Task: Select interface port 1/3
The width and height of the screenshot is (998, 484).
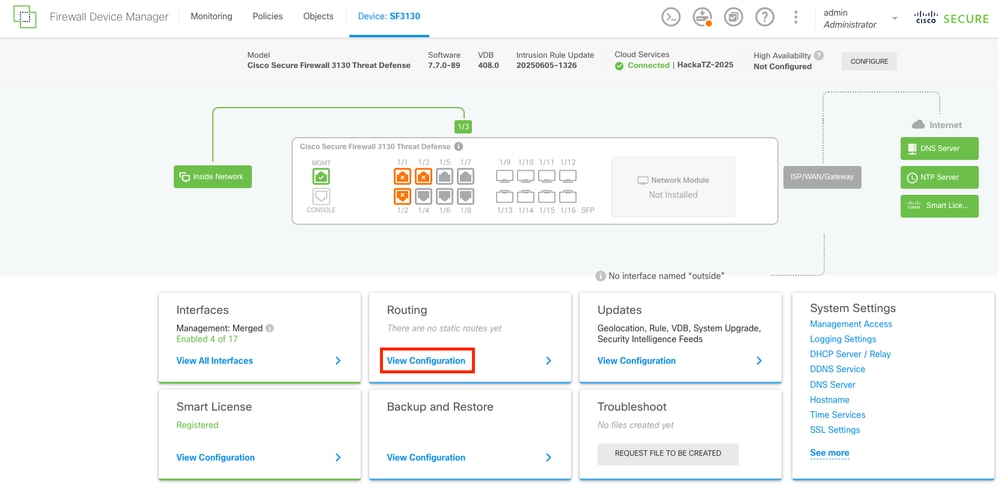Action: (423, 176)
